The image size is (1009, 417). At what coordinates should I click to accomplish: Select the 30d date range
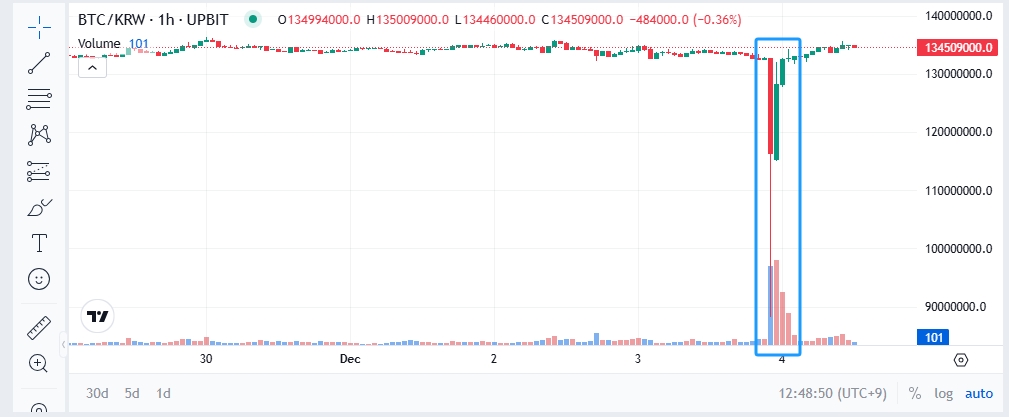click(97, 393)
